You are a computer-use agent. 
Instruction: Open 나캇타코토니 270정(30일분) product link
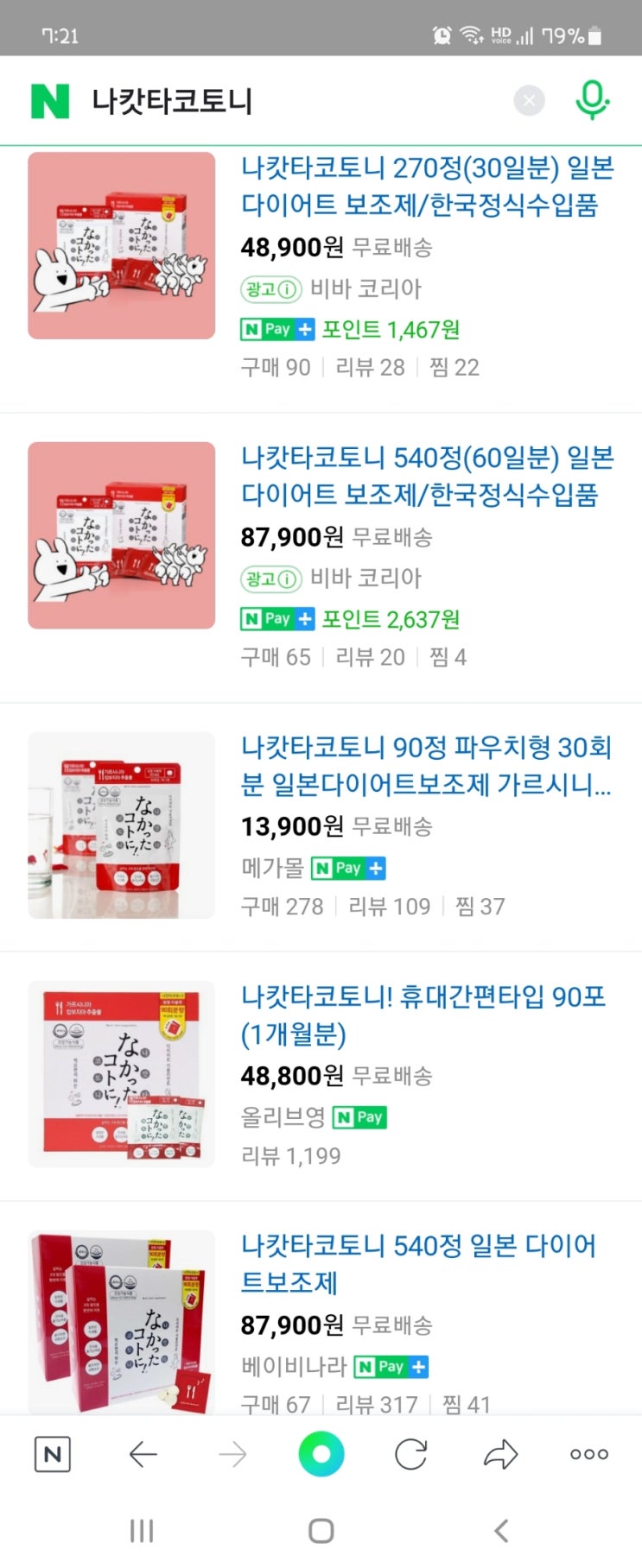427,186
